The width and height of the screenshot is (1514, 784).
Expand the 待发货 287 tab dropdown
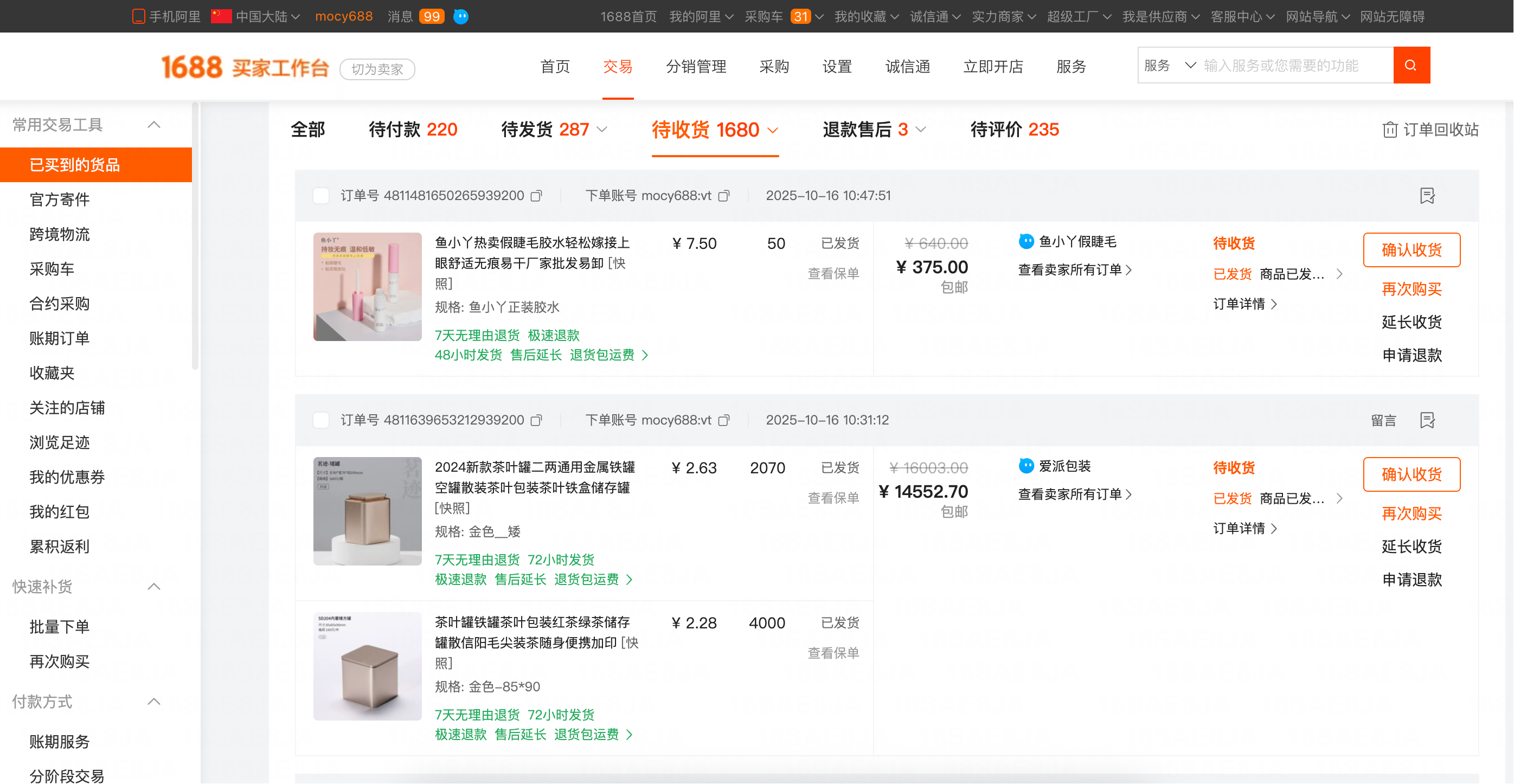click(x=602, y=130)
